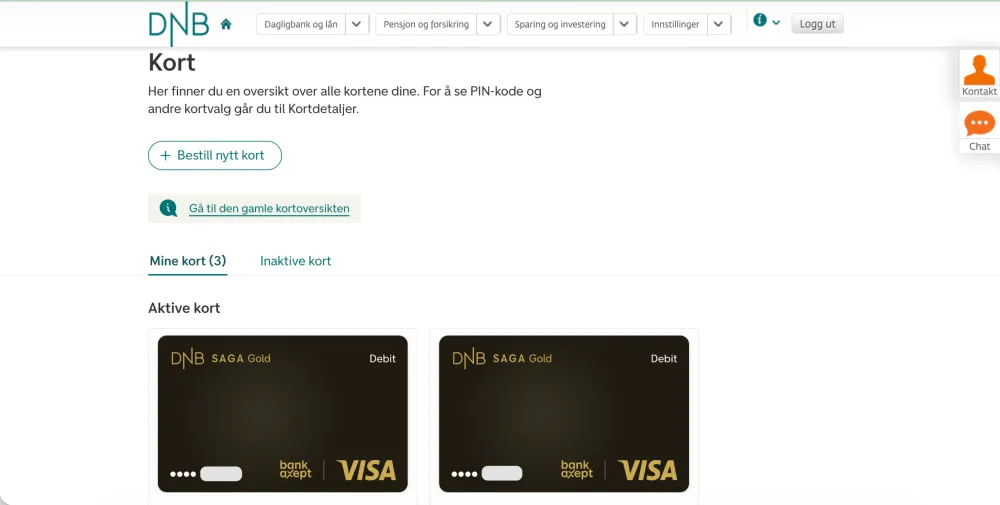Screen dimensions: 1000x505
Task: Open the Sparing og investering menu
Action: click(560, 24)
